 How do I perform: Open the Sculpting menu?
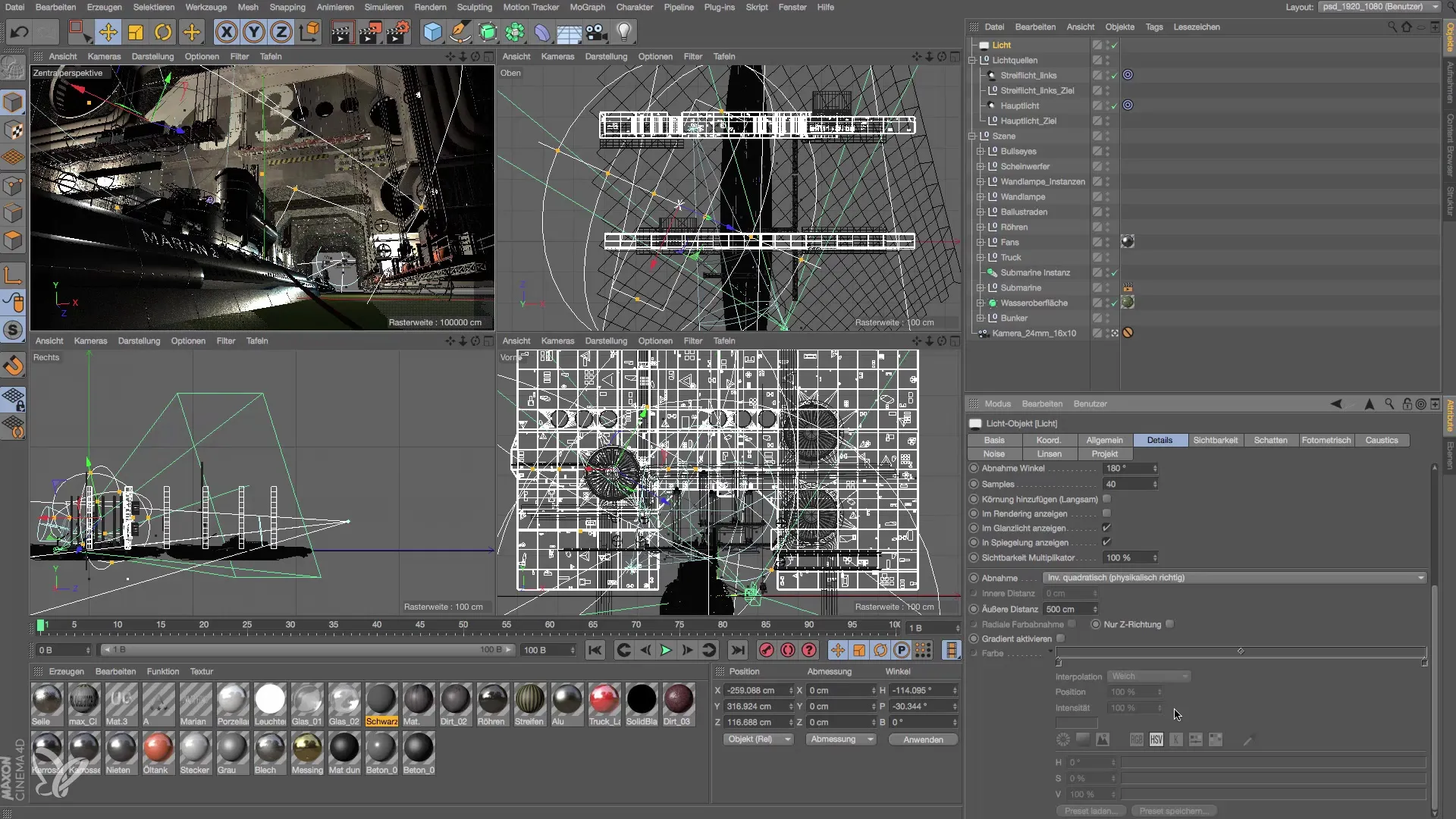[474, 7]
